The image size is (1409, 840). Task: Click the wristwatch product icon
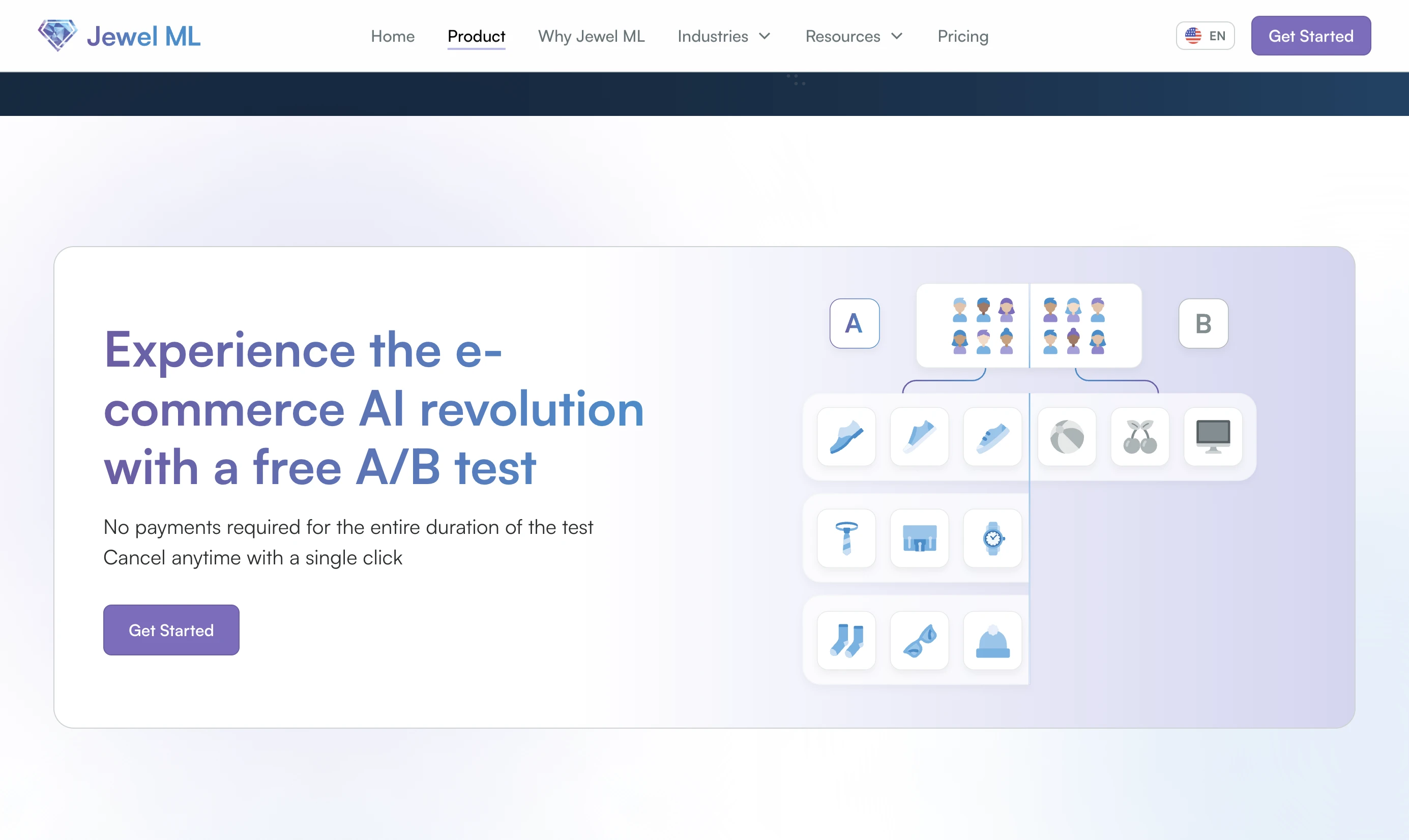click(x=992, y=538)
